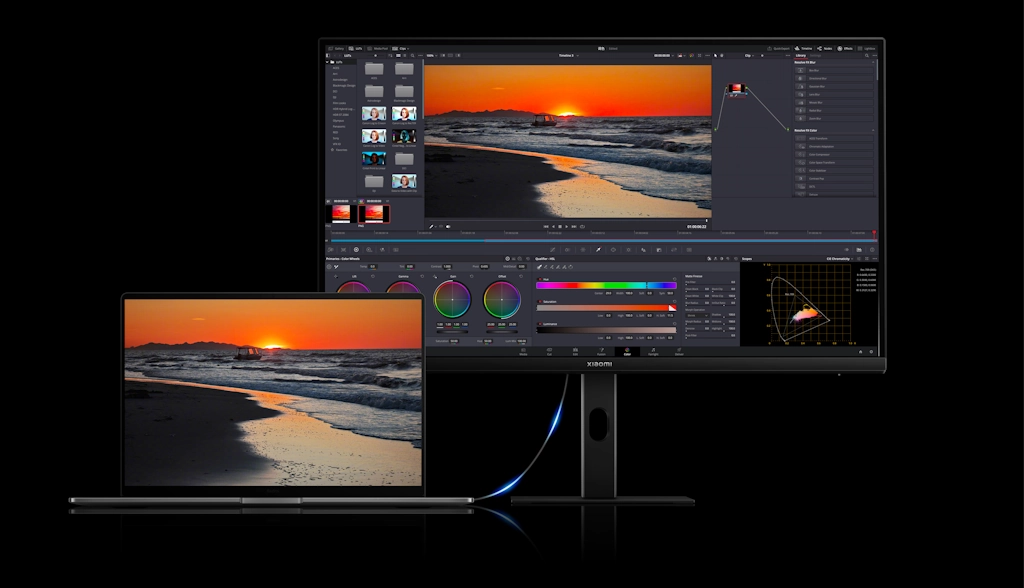This screenshot has height=588, width=1024.
Task: Toggle the Saturation qualifier enable dot
Action: click(x=539, y=300)
